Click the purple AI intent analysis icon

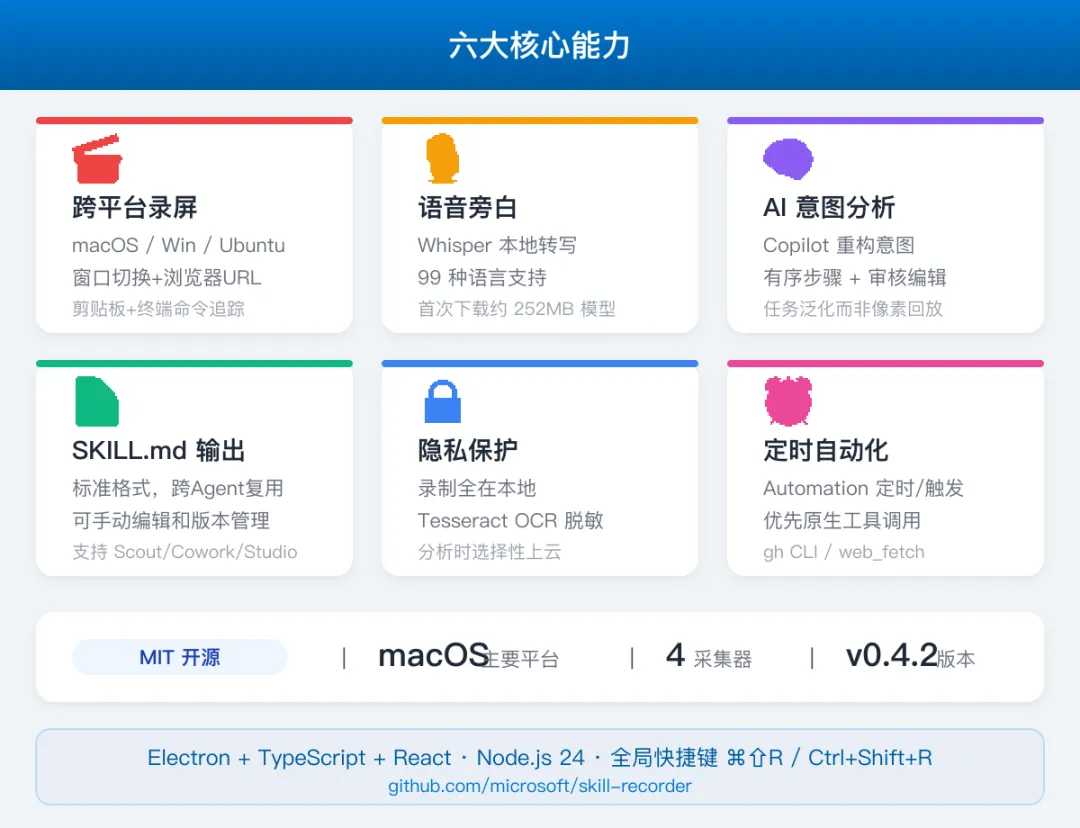point(789,158)
